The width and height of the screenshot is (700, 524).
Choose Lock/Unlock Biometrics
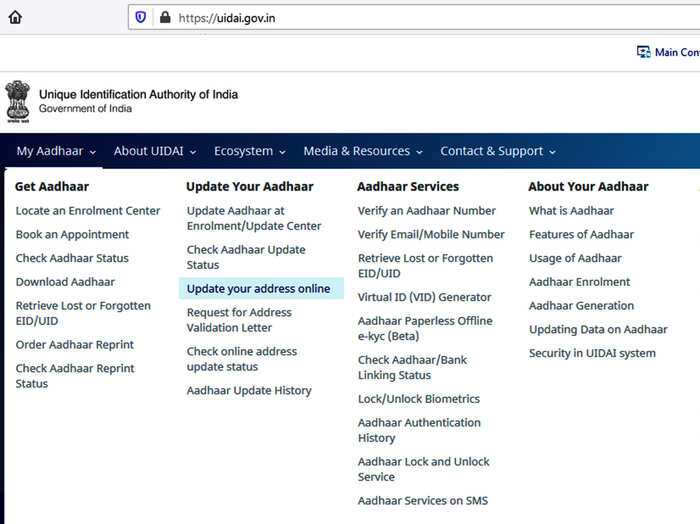pos(419,399)
